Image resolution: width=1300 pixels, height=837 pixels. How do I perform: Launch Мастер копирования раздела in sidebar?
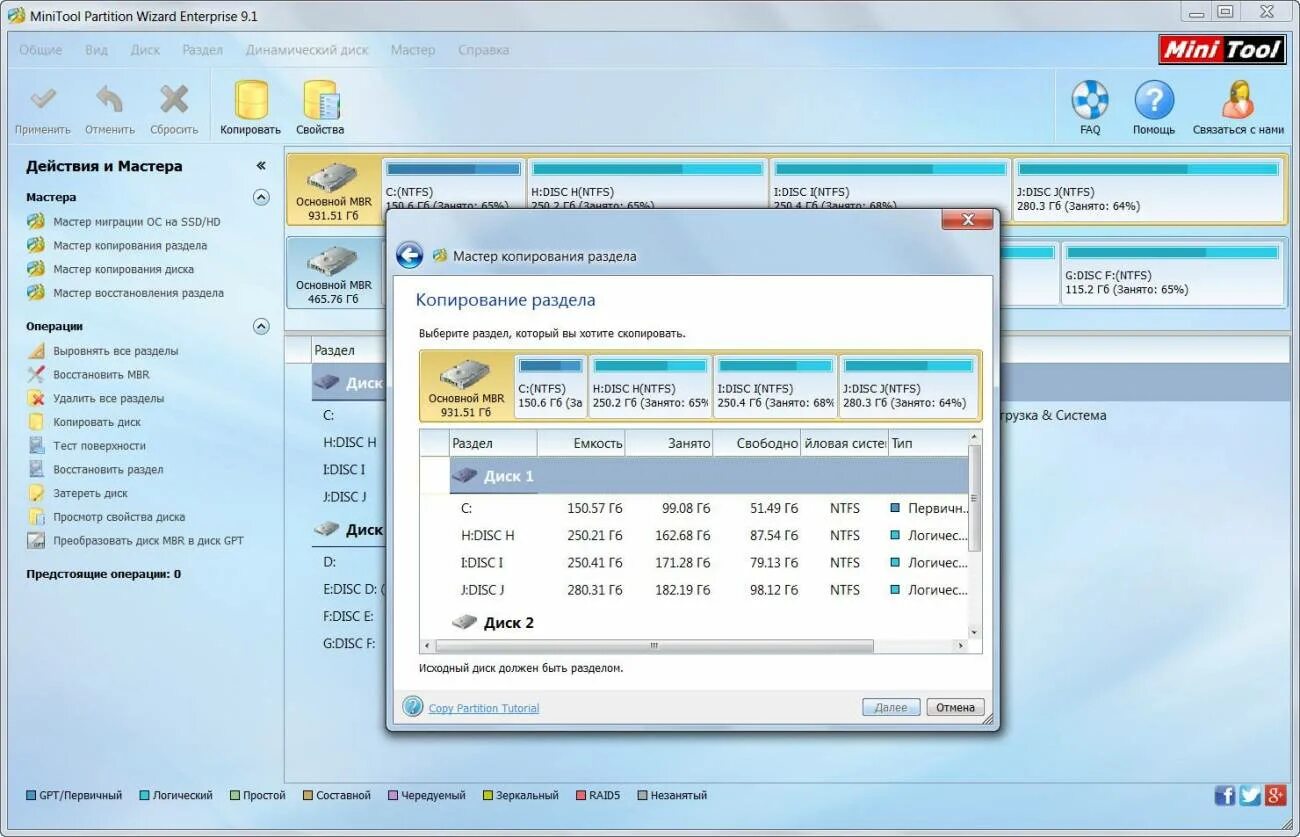click(130, 245)
